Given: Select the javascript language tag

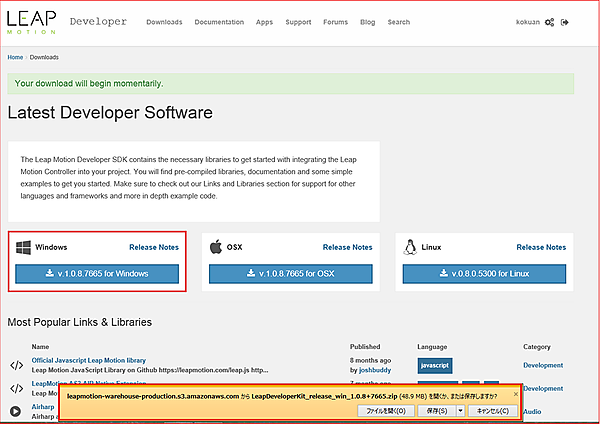Looking at the screenshot, I should (x=433, y=366).
